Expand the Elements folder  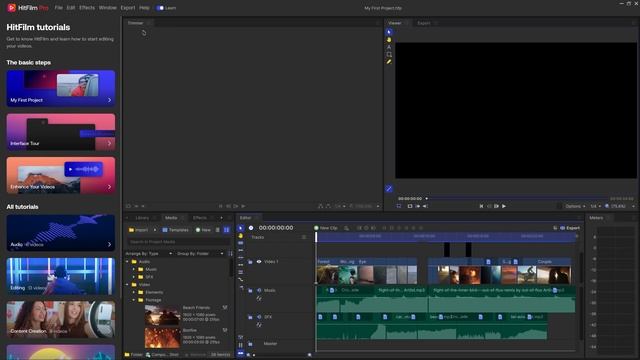pyautogui.click(x=134, y=292)
